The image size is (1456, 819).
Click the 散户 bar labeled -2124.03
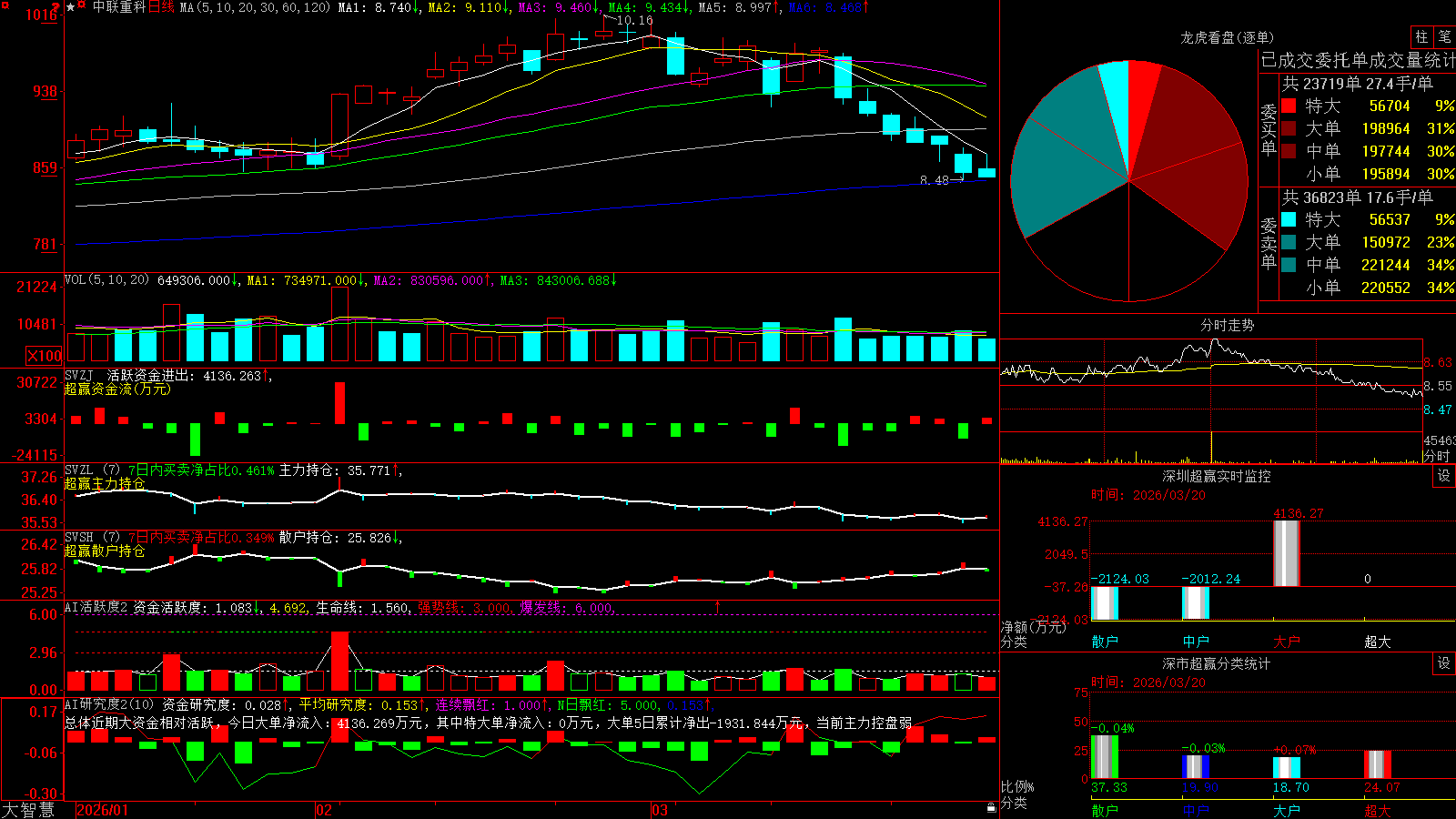click(1104, 603)
